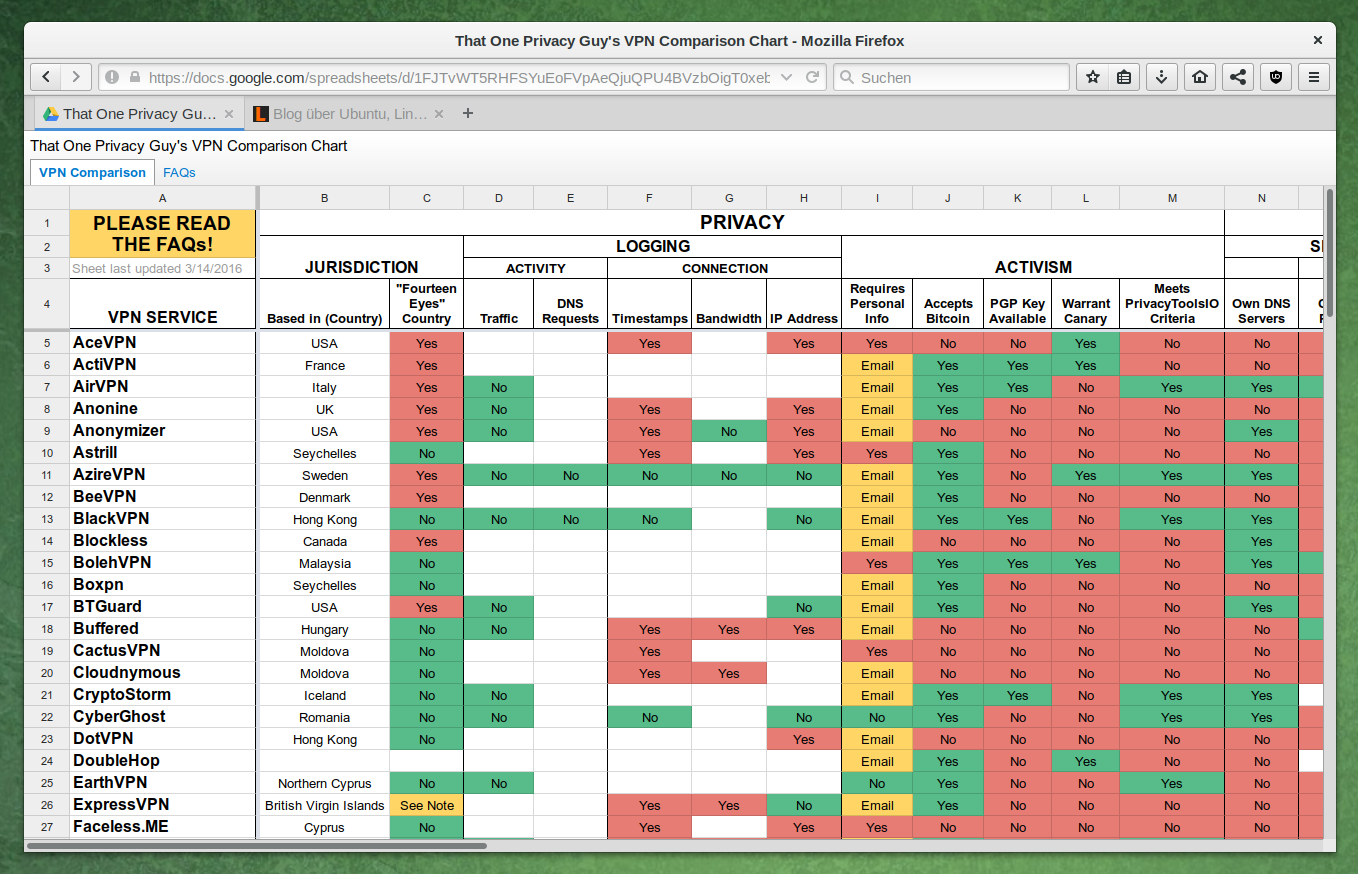Open the uBlock shield extension icon
This screenshot has height=874, width=1358.
point(1276,77)
